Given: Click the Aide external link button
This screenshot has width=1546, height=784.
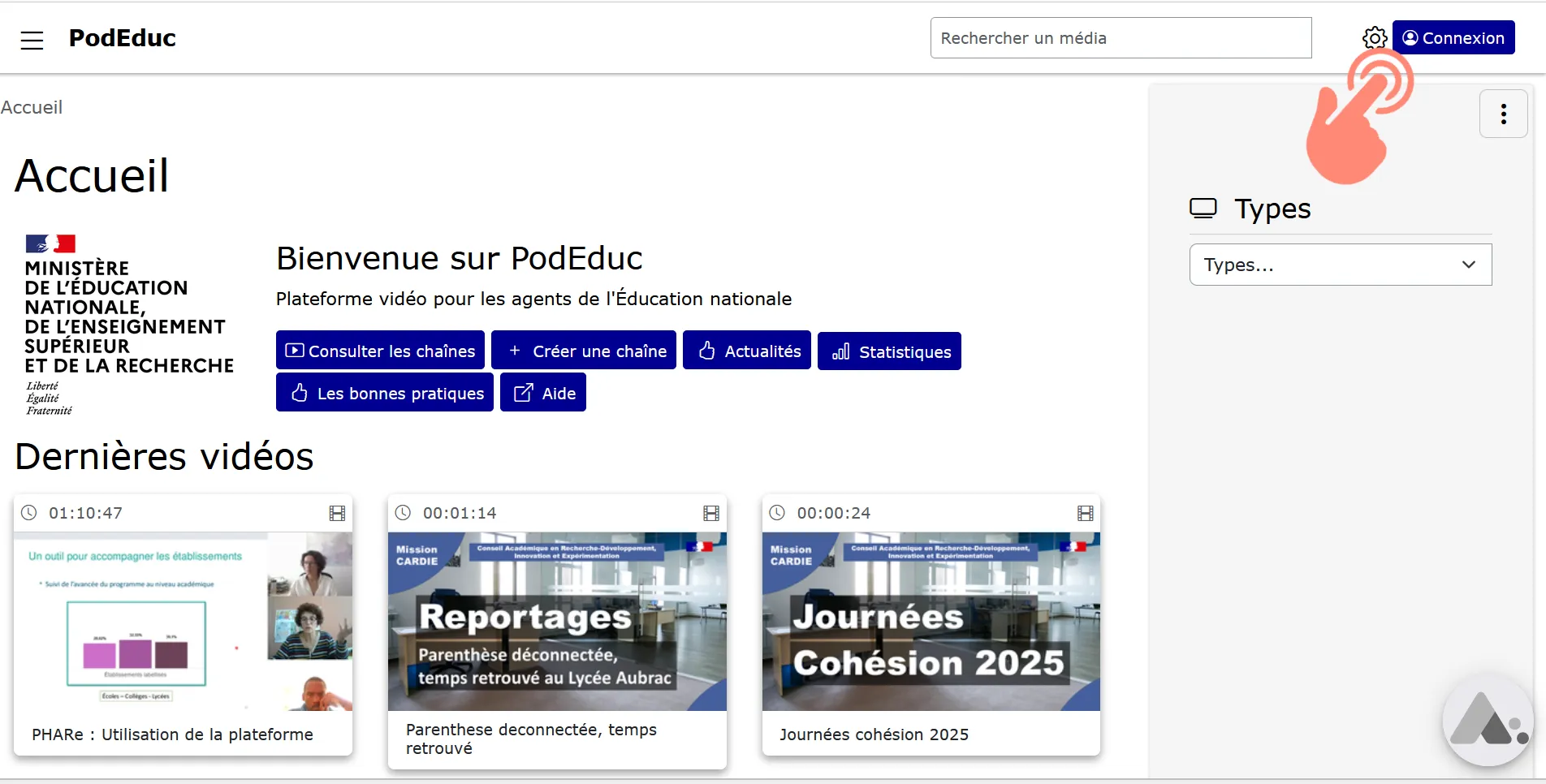Looking at the screenshot, I should (543, 393).
